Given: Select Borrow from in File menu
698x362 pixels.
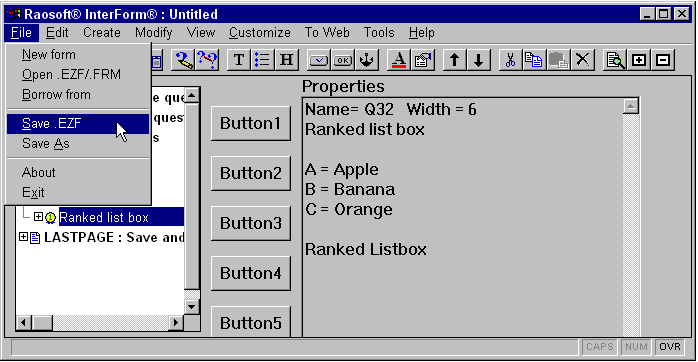Looking at the screenshot, I should click(56, 94).
